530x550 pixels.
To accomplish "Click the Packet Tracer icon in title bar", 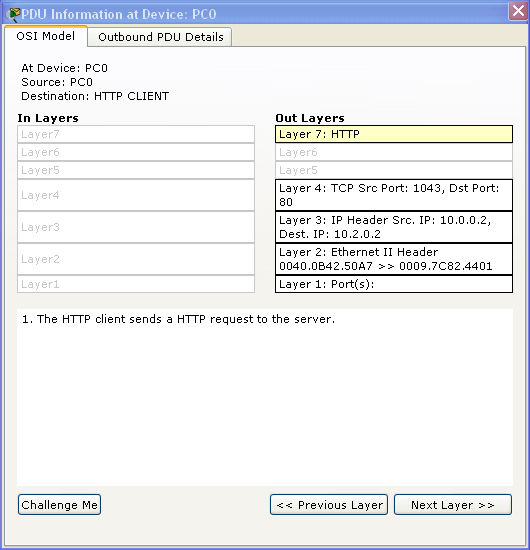I will tap(13, 14).
